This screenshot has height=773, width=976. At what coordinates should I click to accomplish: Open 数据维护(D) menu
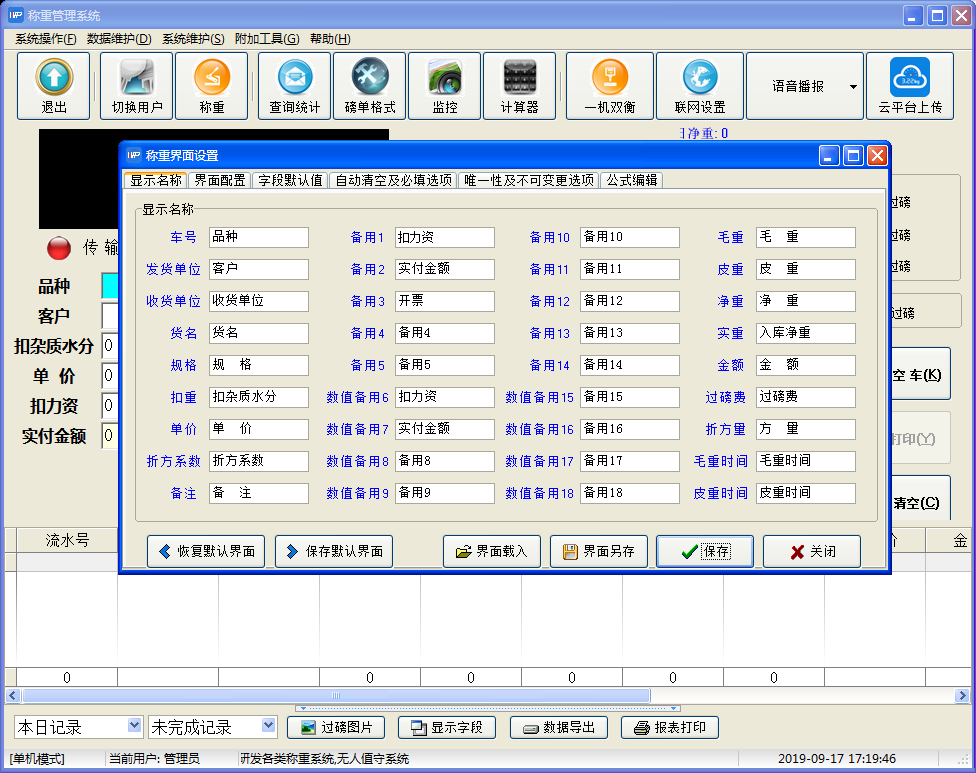(119, 39)
